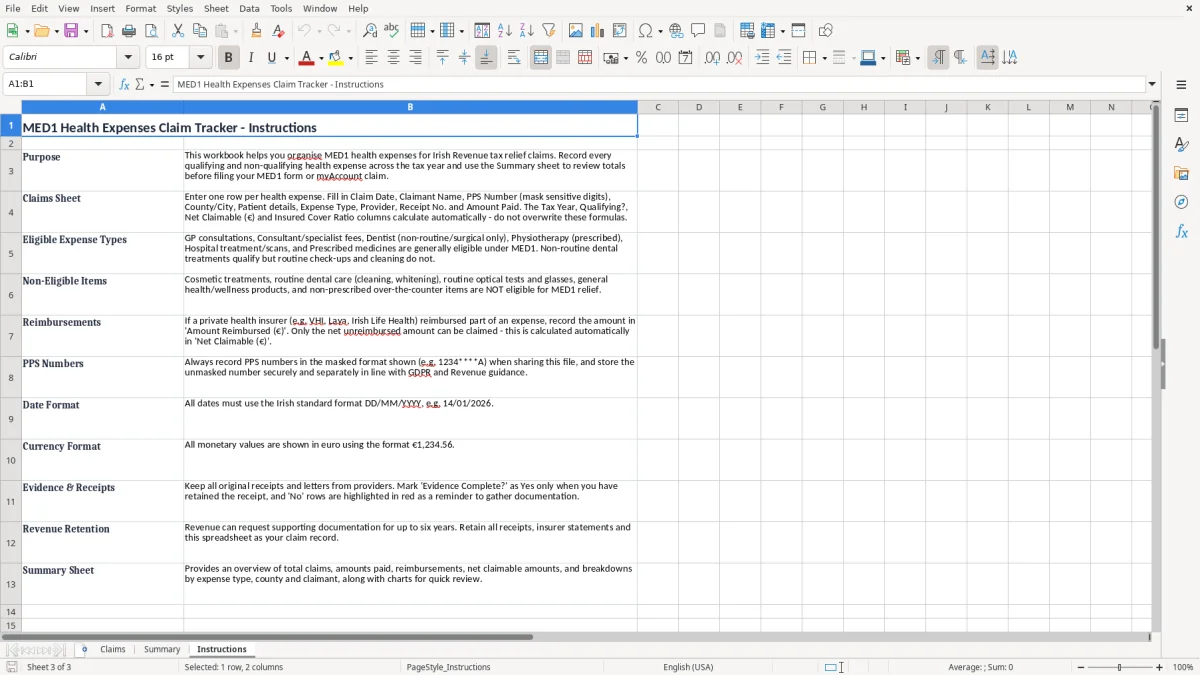Toggle Italic formatting
Image resolution: width=1200 pixels, height=675 pixels.
click(250, 58)
